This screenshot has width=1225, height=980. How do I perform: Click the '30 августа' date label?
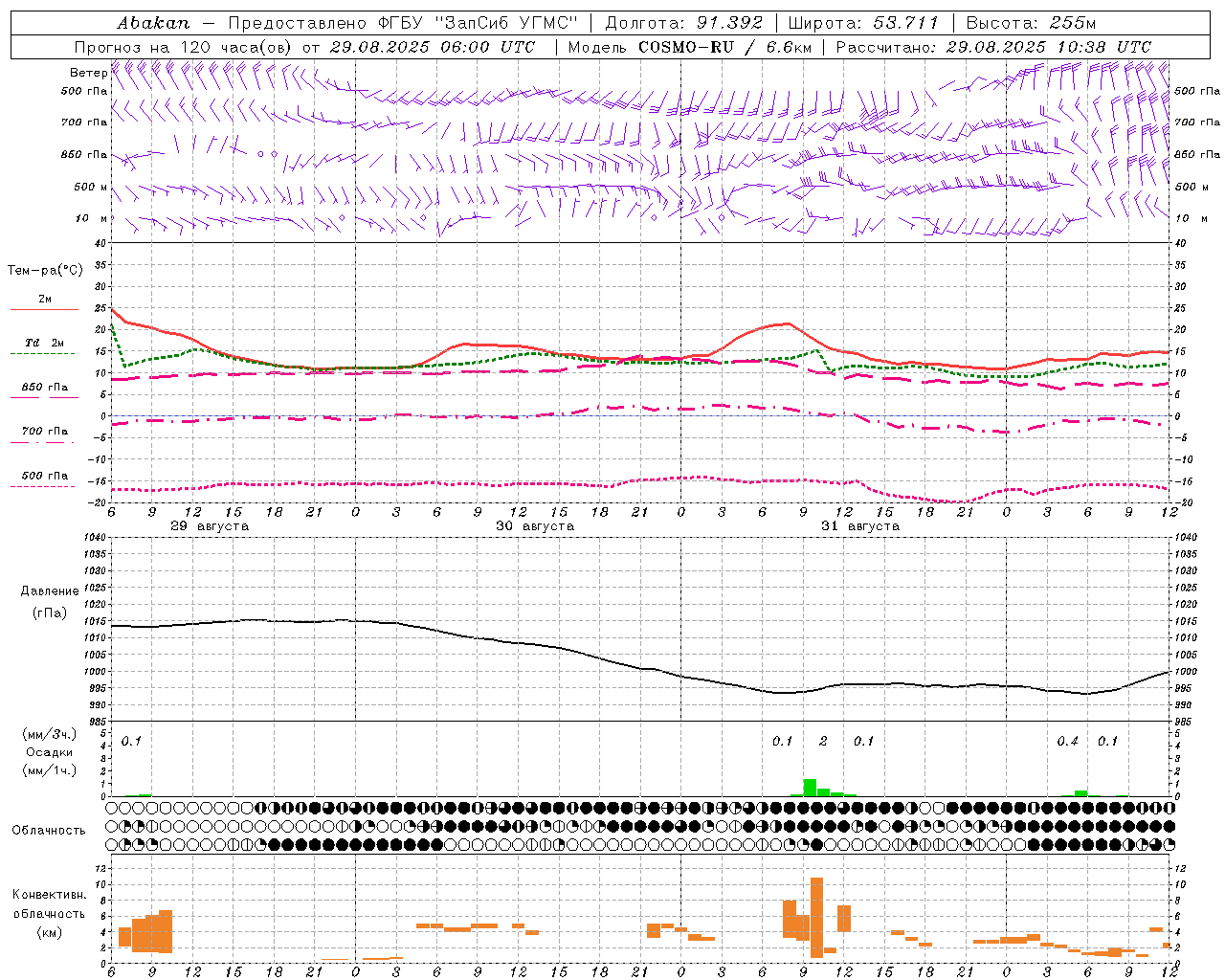[x=535, y=526]
